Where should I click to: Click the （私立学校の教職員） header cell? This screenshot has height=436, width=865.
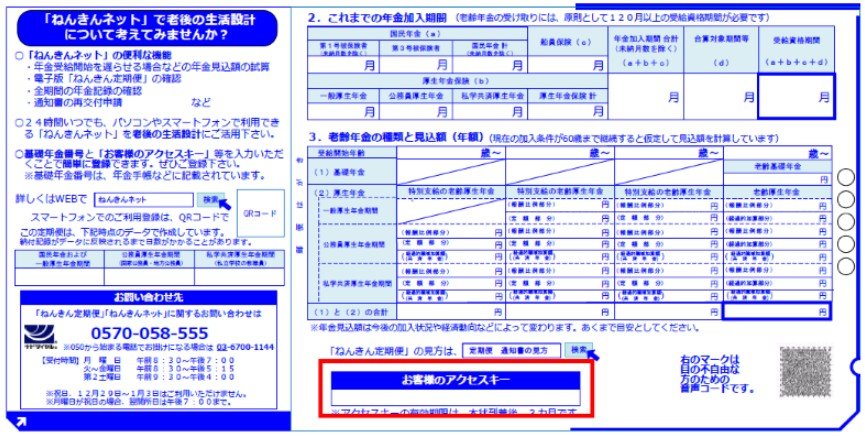(x=239, y=259)
